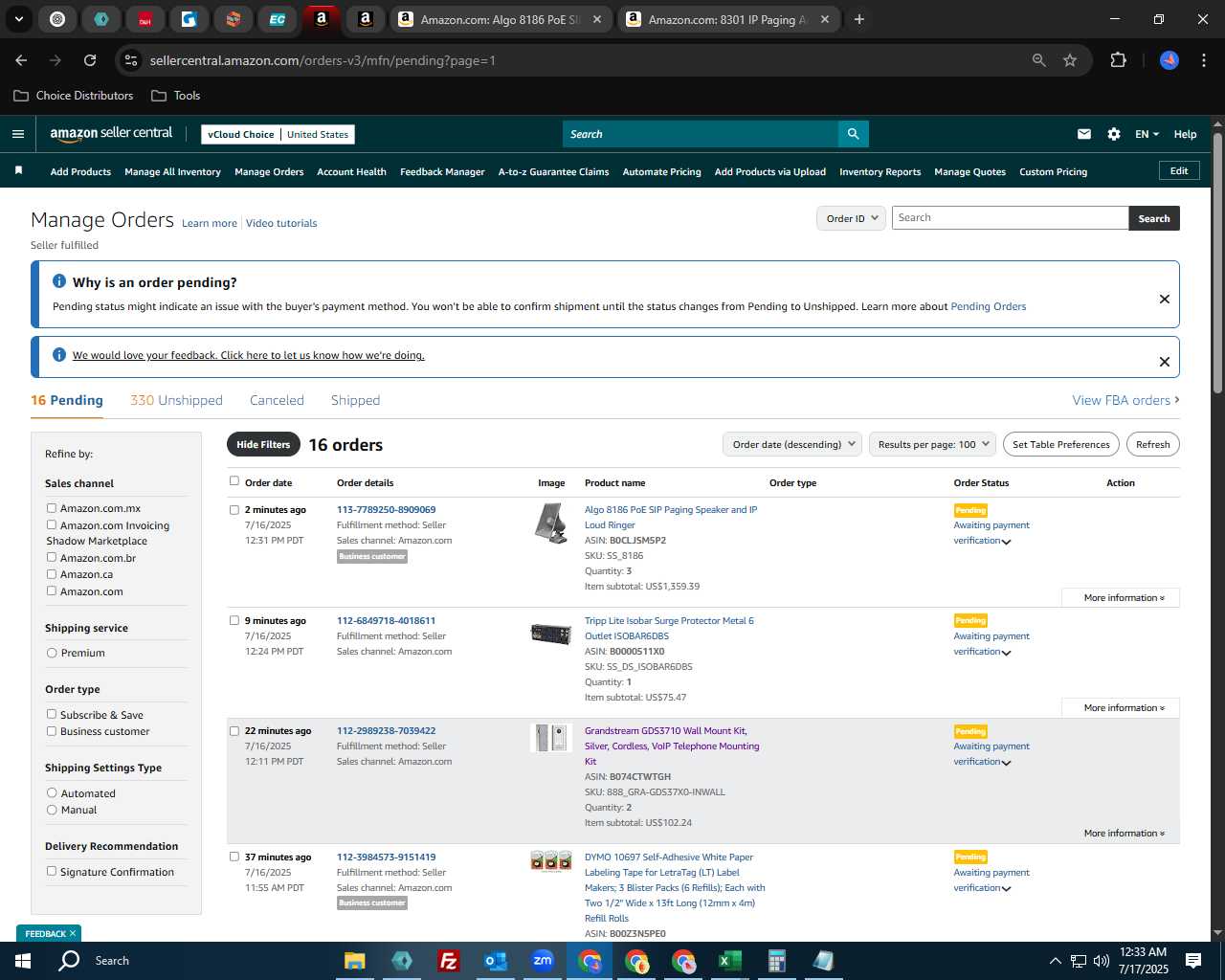This screenshot has width=1225, height=980.
Task: Check the Amazon.com Invoicing Shadow Marketplace filter
Action: click(52, 524)
